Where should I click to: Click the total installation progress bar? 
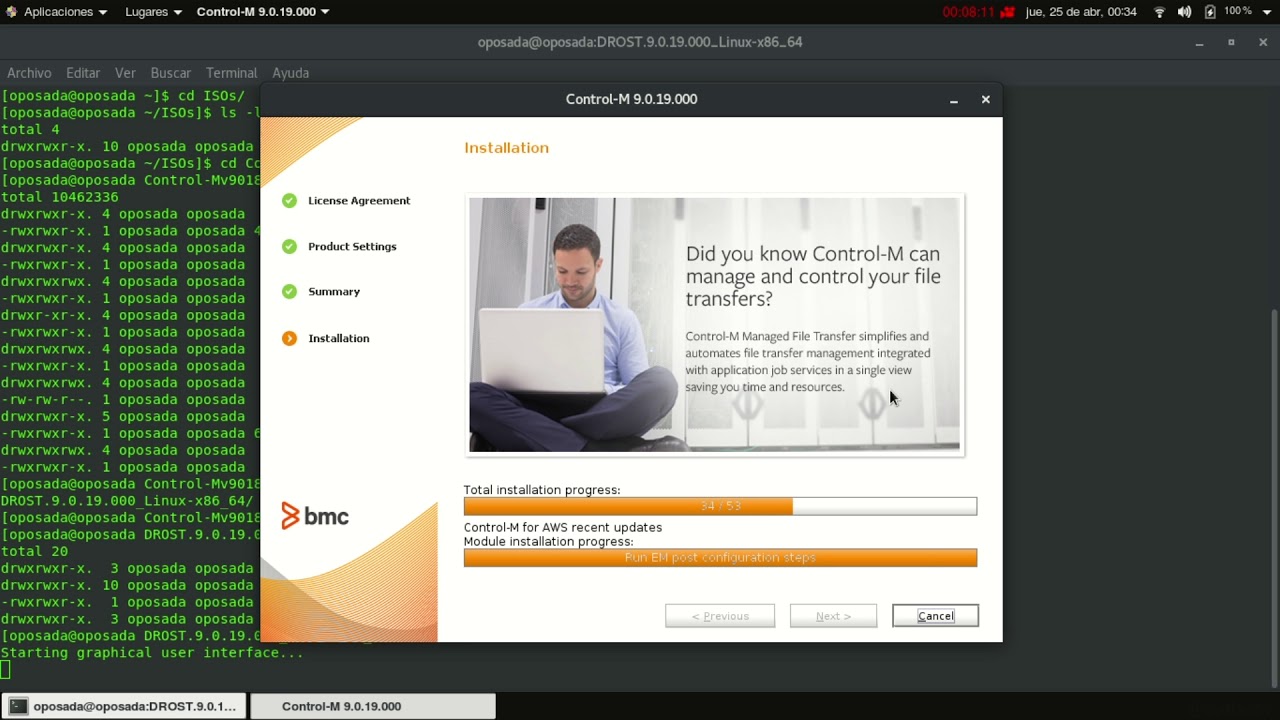pos(720,506)
